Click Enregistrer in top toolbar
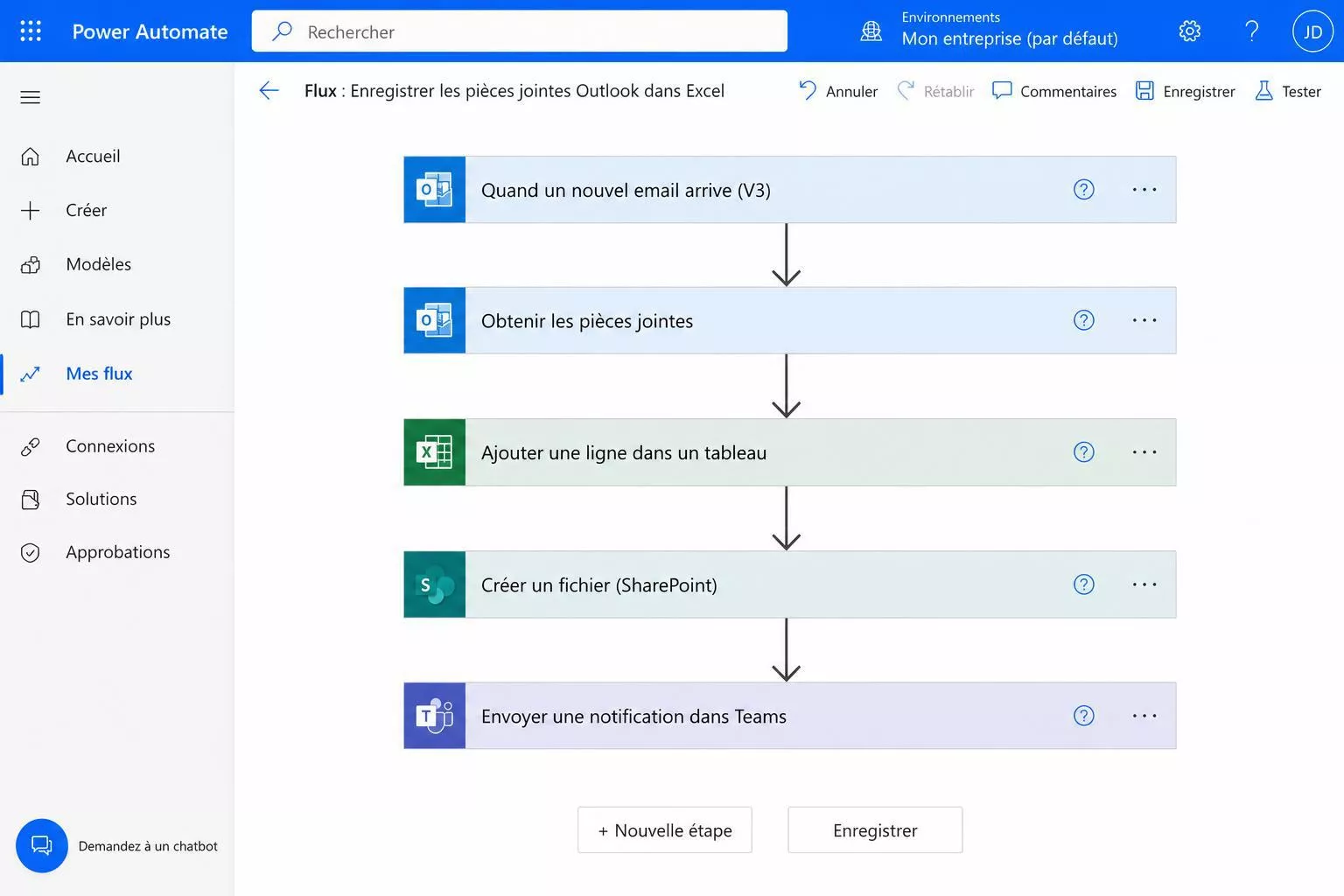This screenshot has width=1344, height=896. tap(1185, 91)
